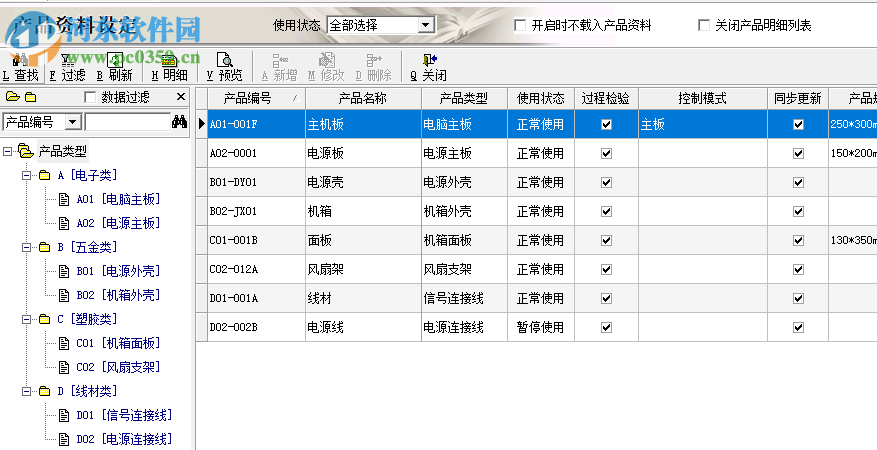
Task: Click the folder icon of D [线材类]
Action: (45, 391)
